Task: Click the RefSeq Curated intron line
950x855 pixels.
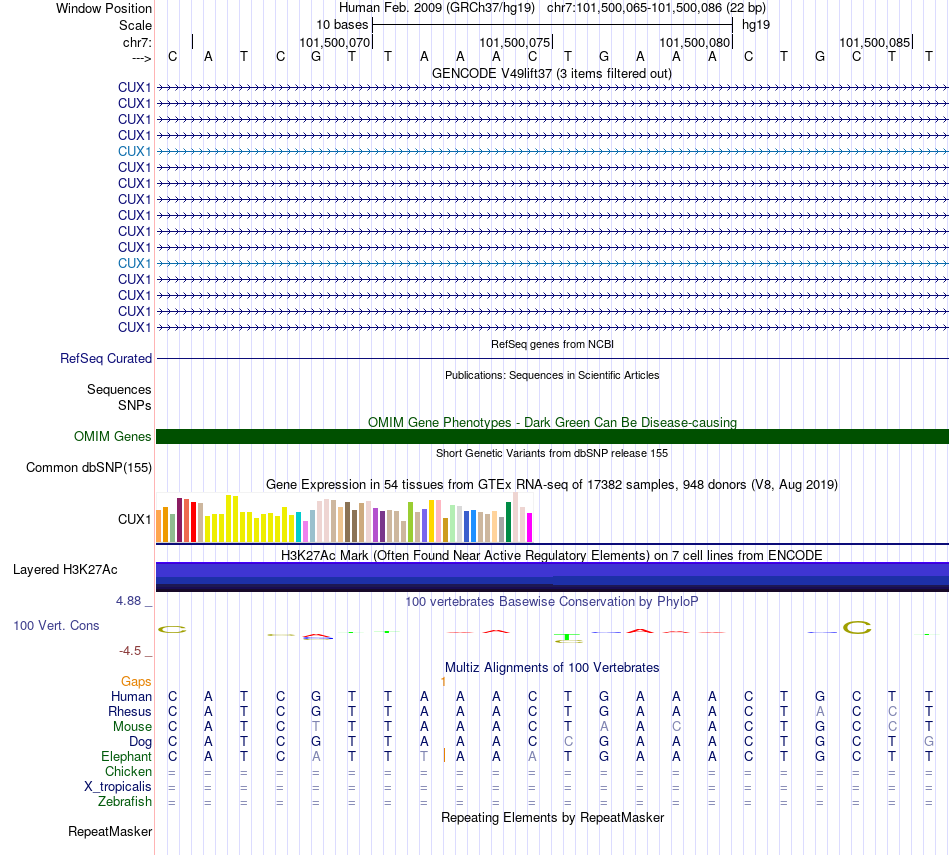Action: pyautogui.click(x=552, y=359)
